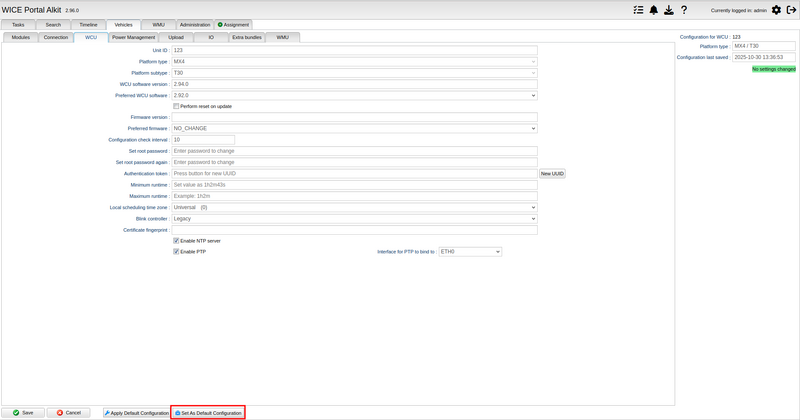Open notifications bell icon
This screenshot has height=420, width=800.
point(654,10)
